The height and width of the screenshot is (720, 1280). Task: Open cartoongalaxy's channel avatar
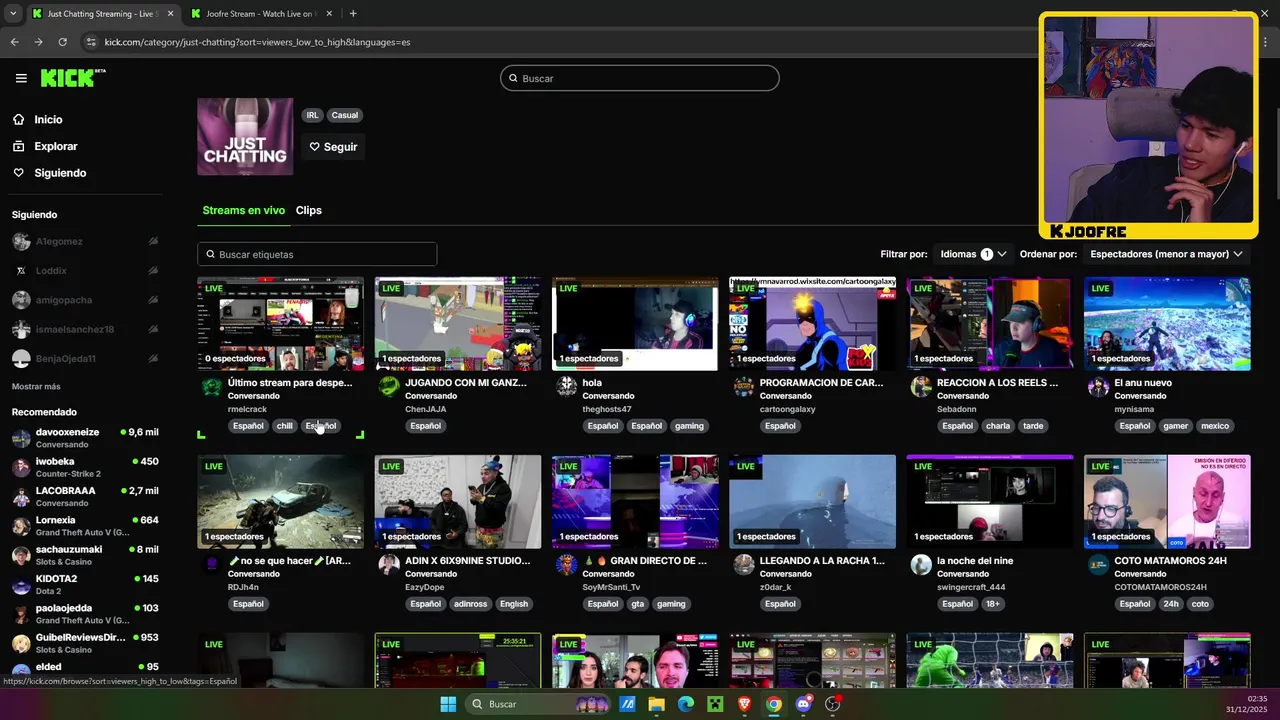744,387
